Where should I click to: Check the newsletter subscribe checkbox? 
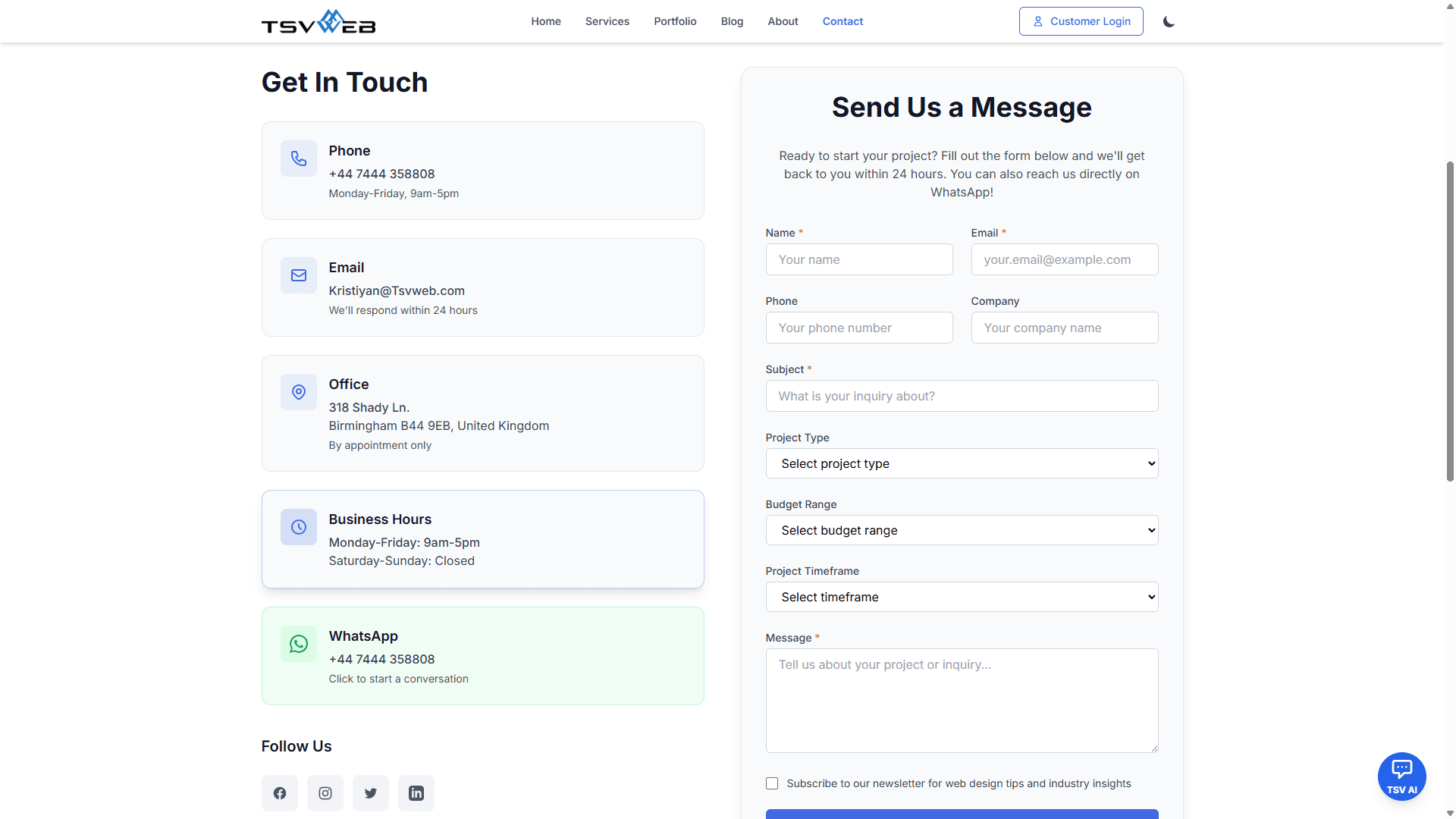[x=772, y=783]
